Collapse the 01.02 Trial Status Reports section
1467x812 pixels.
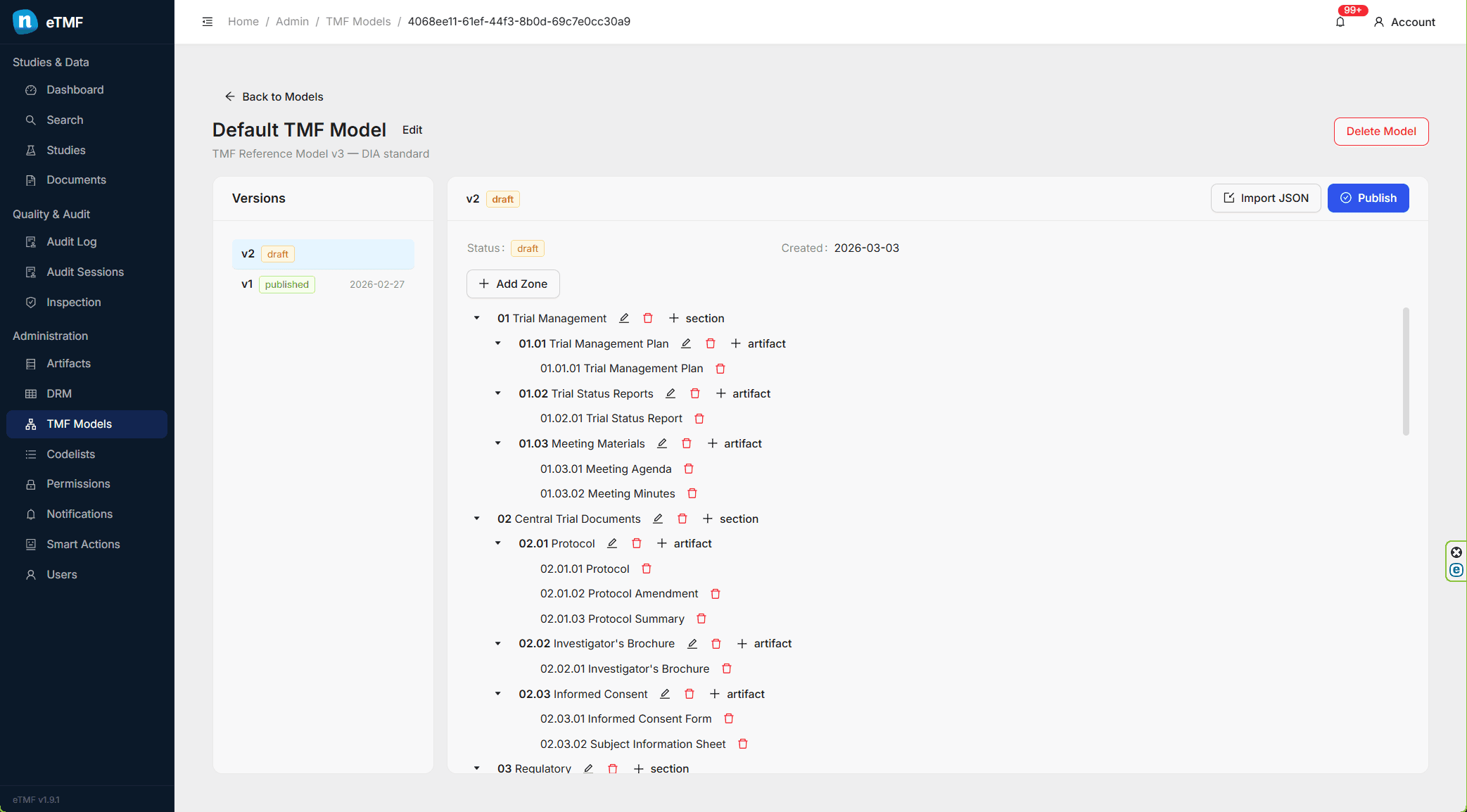pos(498,393)
